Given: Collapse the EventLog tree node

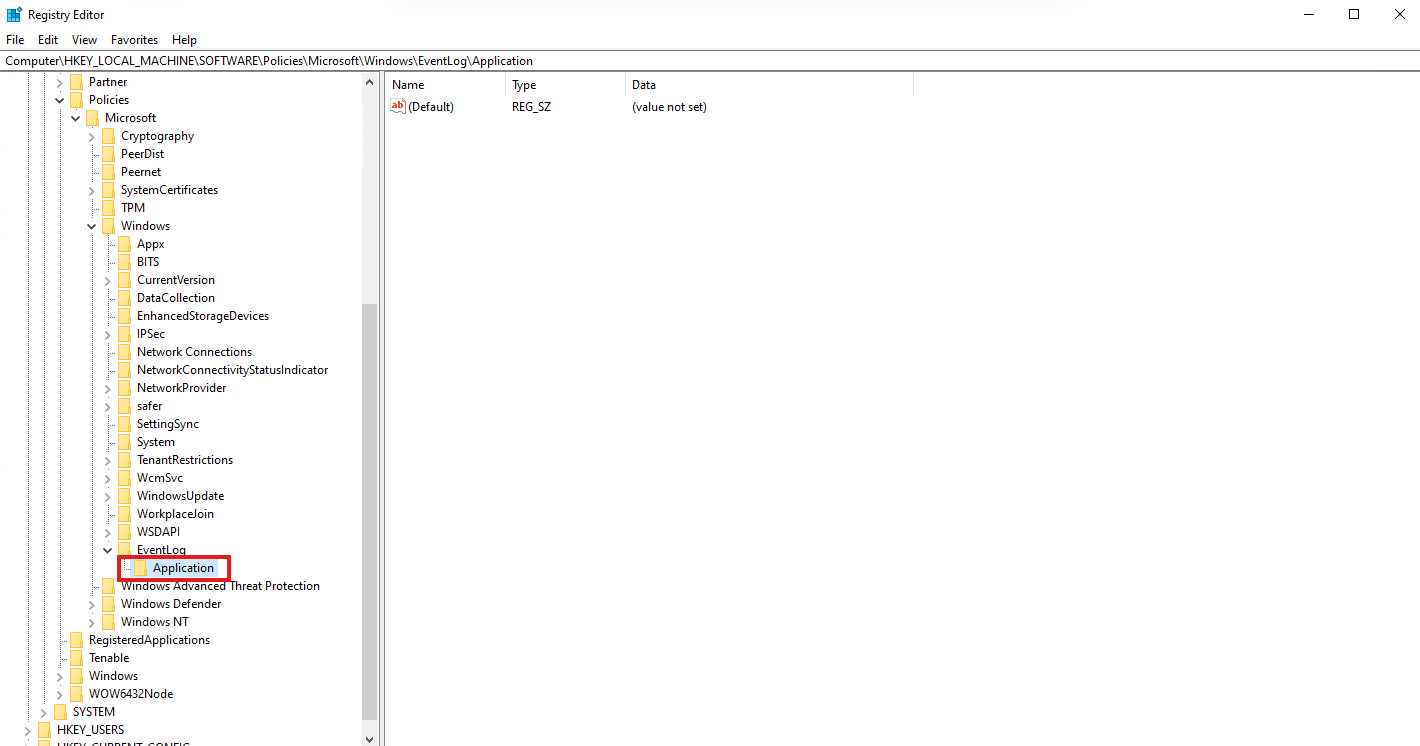Looking at the screenshot, I should pos(108,550).
